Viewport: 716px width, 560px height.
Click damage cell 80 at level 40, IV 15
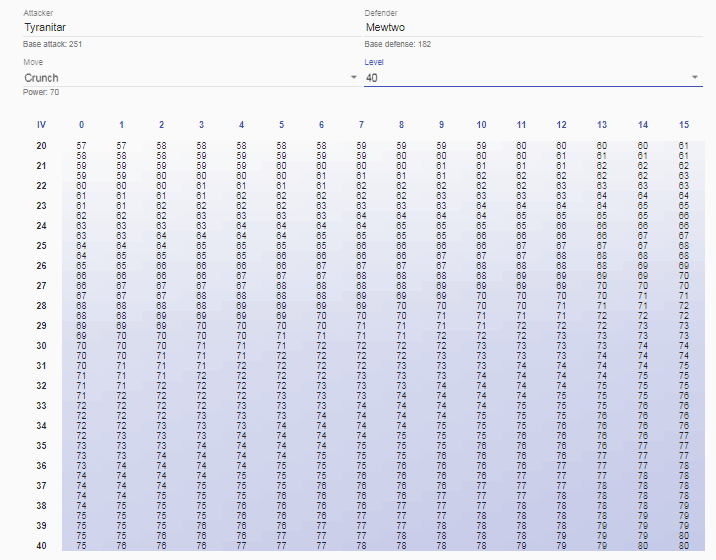684,546
